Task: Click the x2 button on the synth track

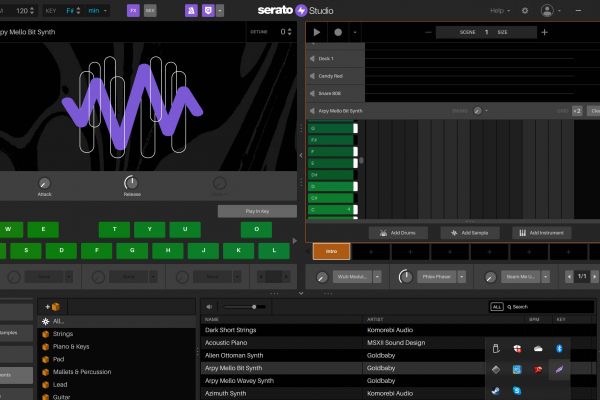Action: point(577,111)
